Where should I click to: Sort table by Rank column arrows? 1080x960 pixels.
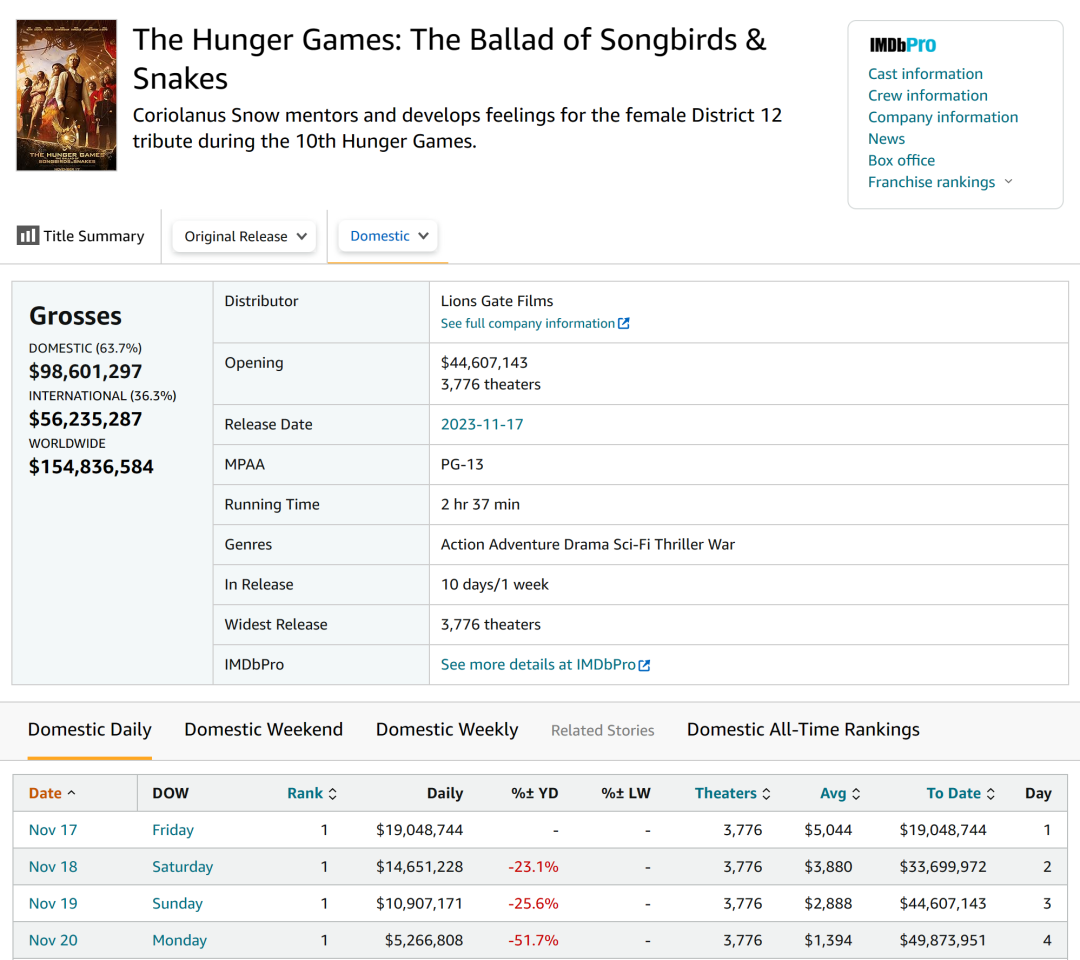click(x=332, y=794)
